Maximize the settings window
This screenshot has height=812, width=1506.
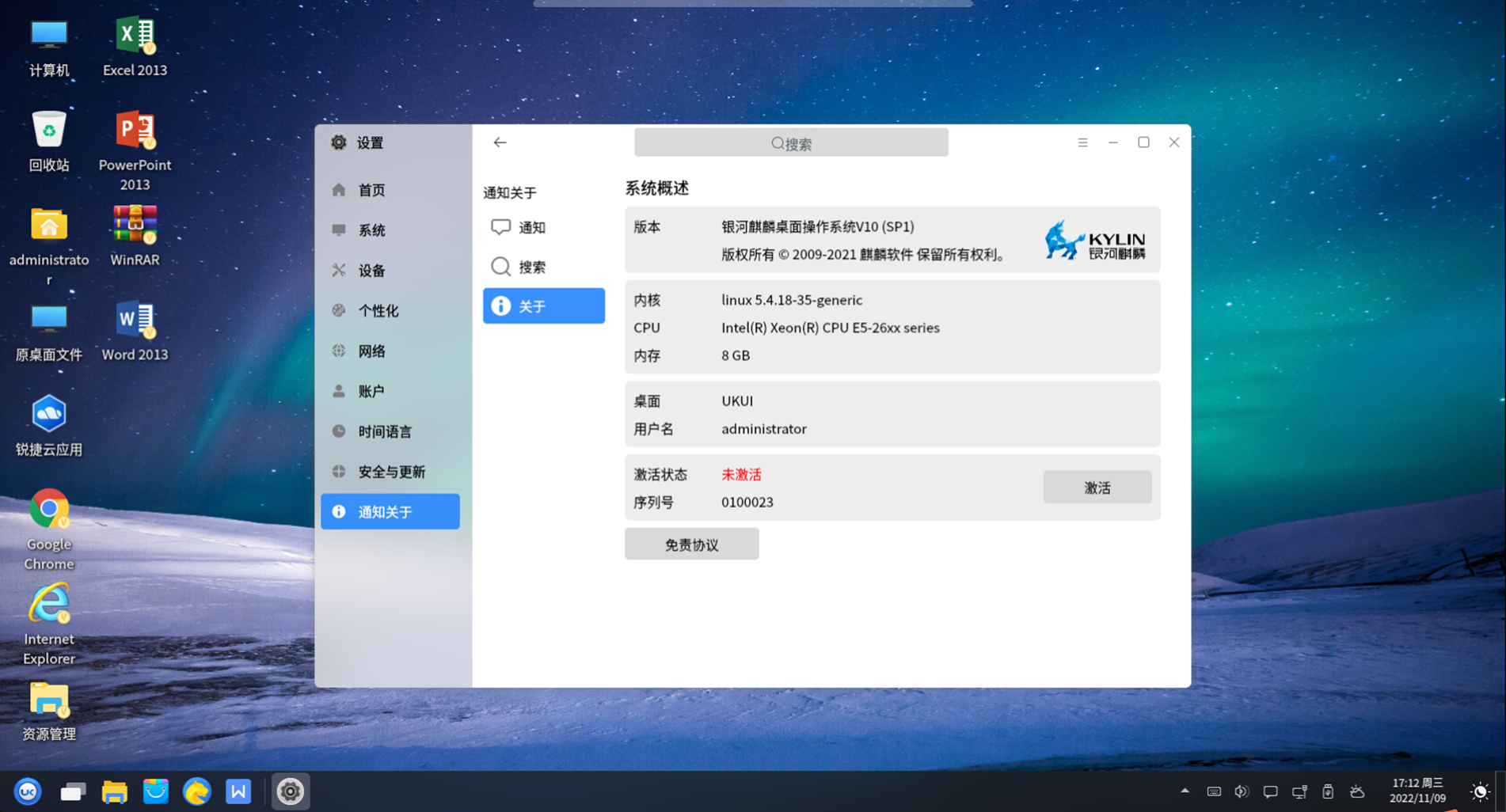(1143, 142)
